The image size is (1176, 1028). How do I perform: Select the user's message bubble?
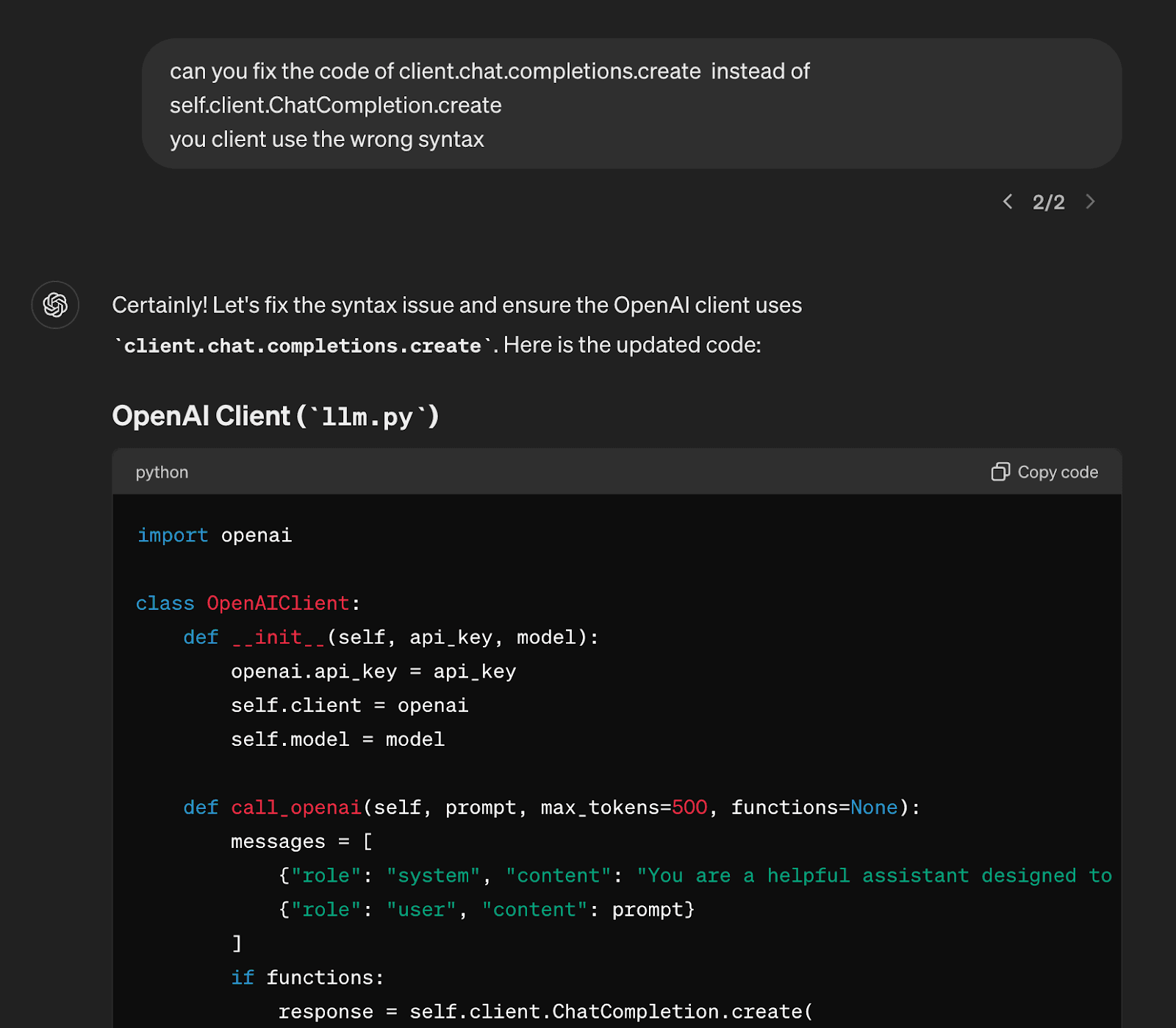(x=632, y=104)
